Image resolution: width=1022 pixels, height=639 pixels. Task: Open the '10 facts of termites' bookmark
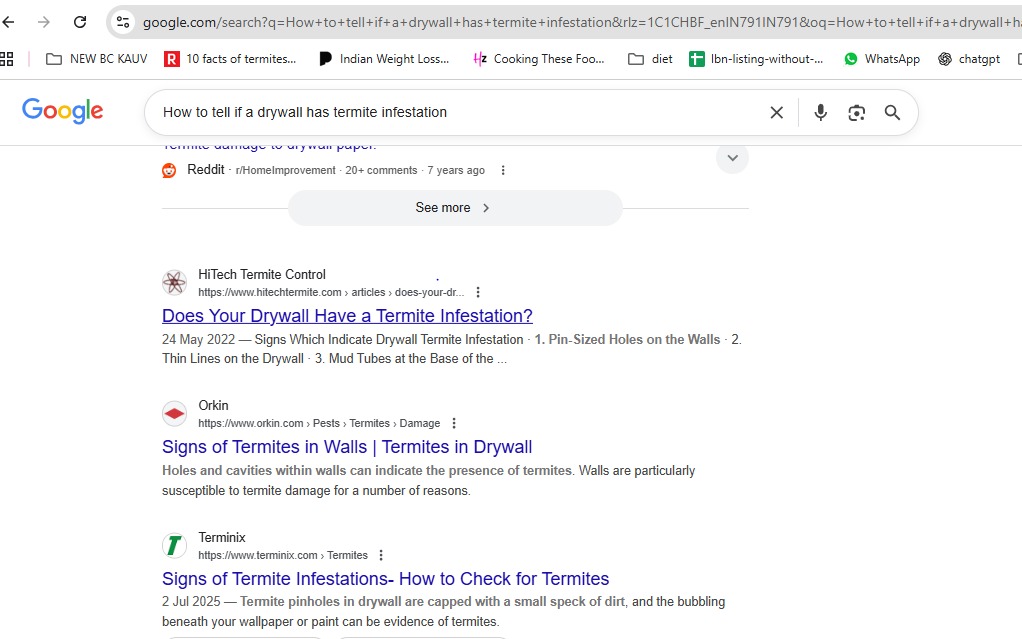point(230,59)
